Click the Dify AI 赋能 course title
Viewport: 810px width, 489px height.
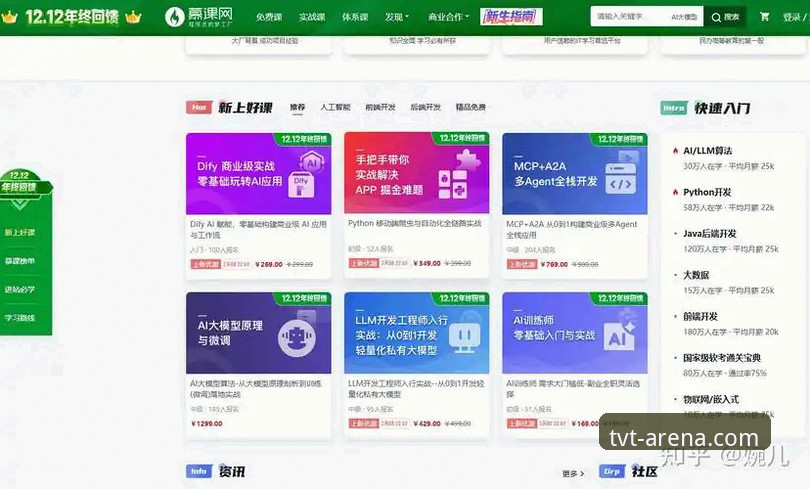click(x=258, y=230)
